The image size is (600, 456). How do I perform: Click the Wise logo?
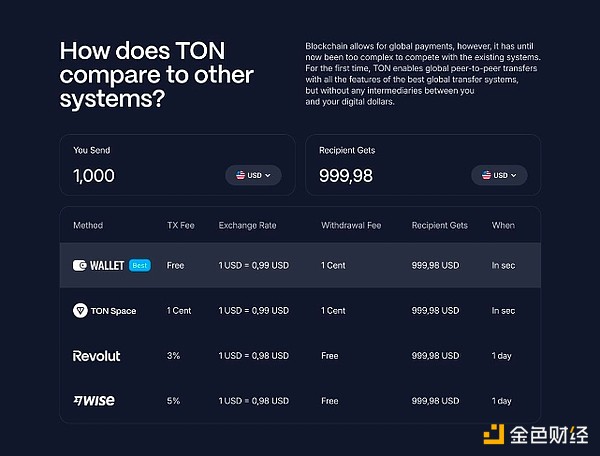pyautogui.click(x=94, y=401)
